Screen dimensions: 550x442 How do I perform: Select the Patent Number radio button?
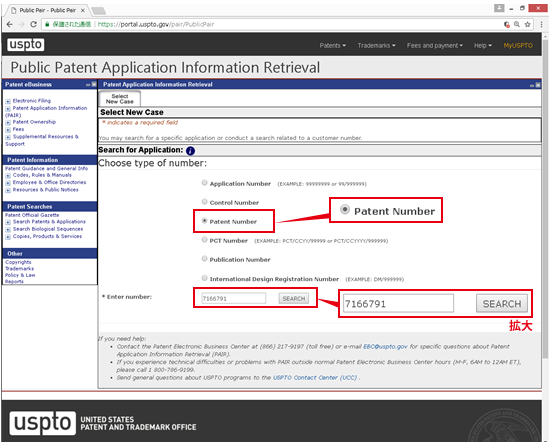204,221
